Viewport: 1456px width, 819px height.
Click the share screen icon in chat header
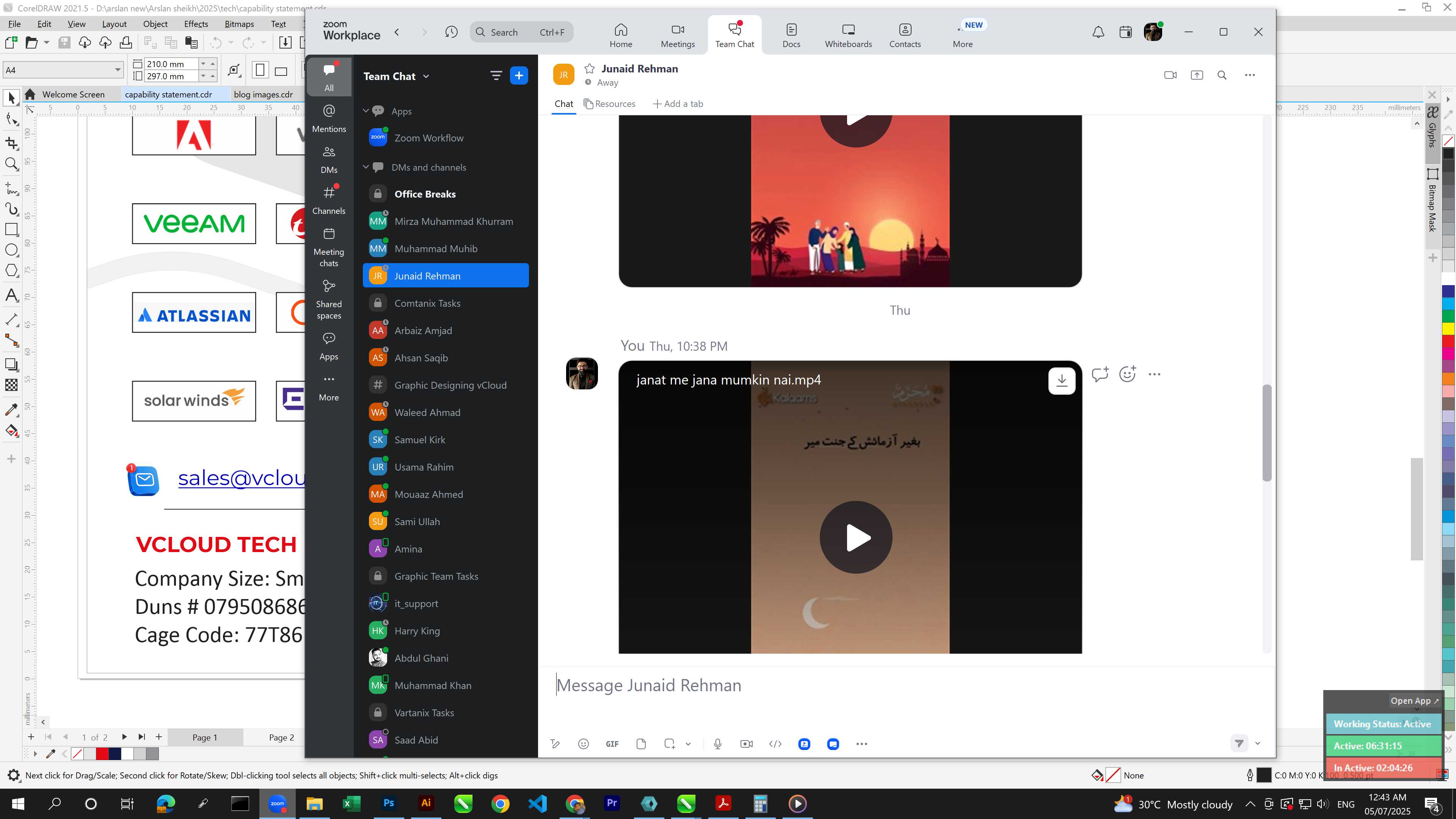[x=1197, y=75]
